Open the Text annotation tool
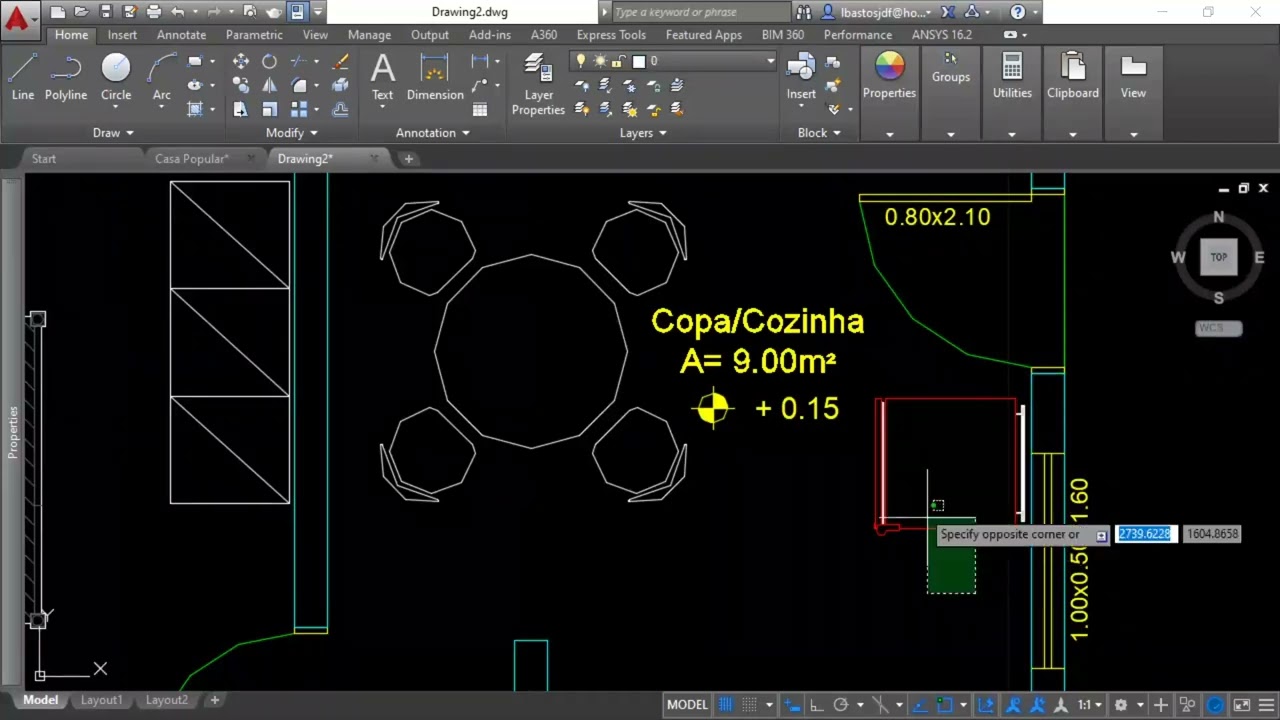The image size is (1280, 720). tap(382, 78)
